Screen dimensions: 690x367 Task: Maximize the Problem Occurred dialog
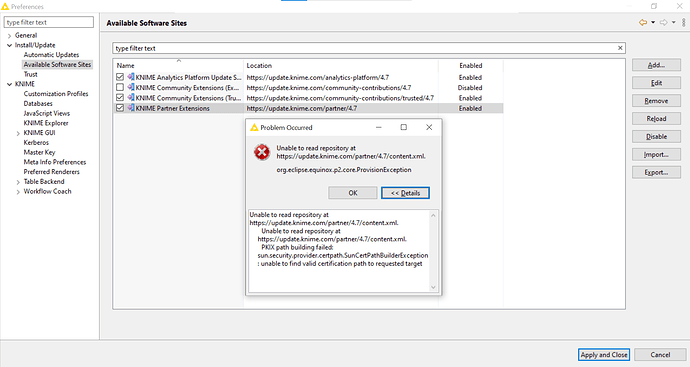click(x=404, y=127)
